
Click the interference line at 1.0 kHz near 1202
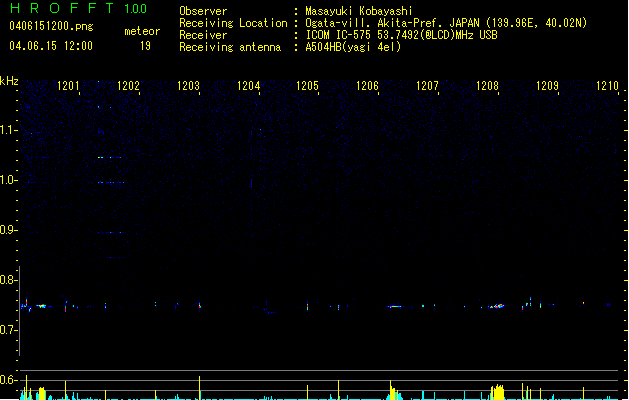(x=111, y=183)
